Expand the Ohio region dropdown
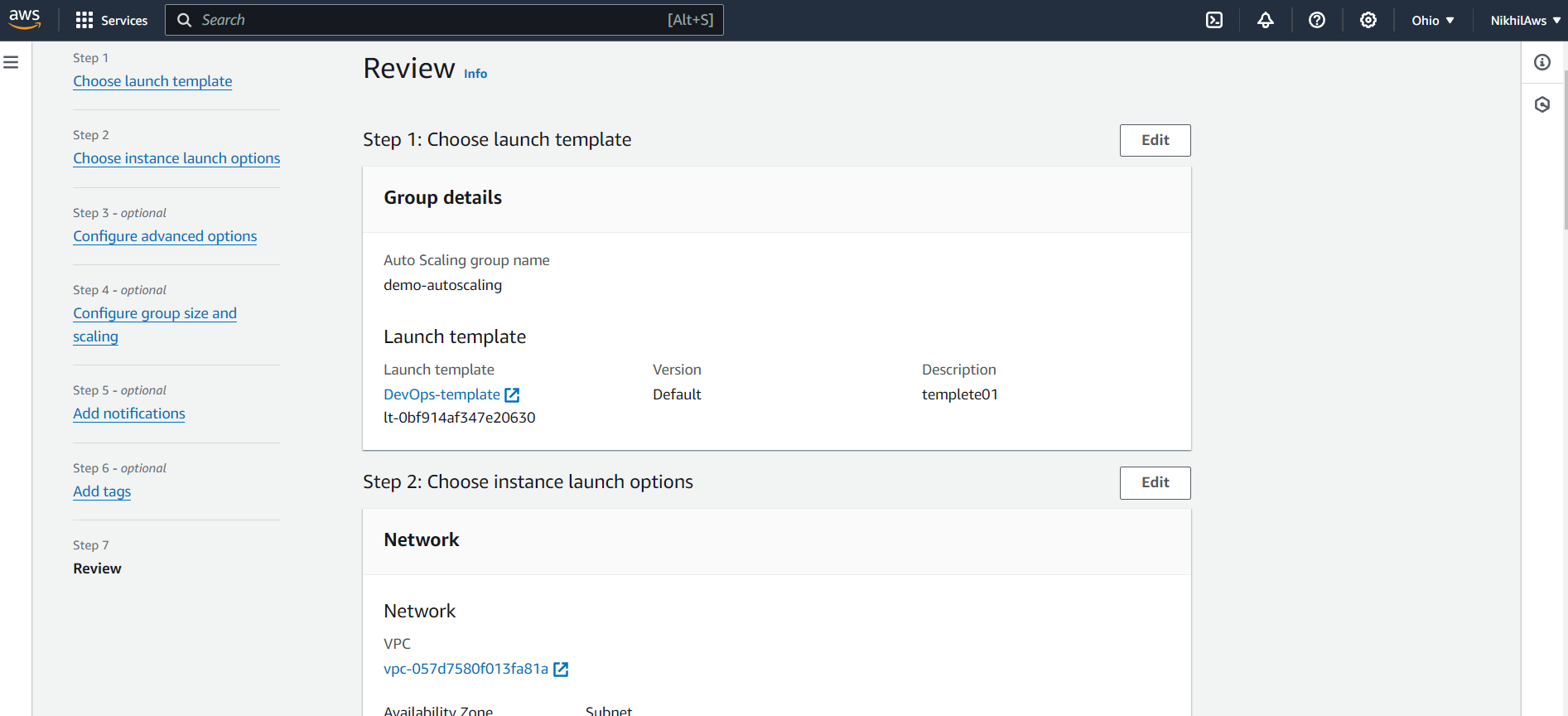The image size is (1568, 716). (x=1433, y=20)
